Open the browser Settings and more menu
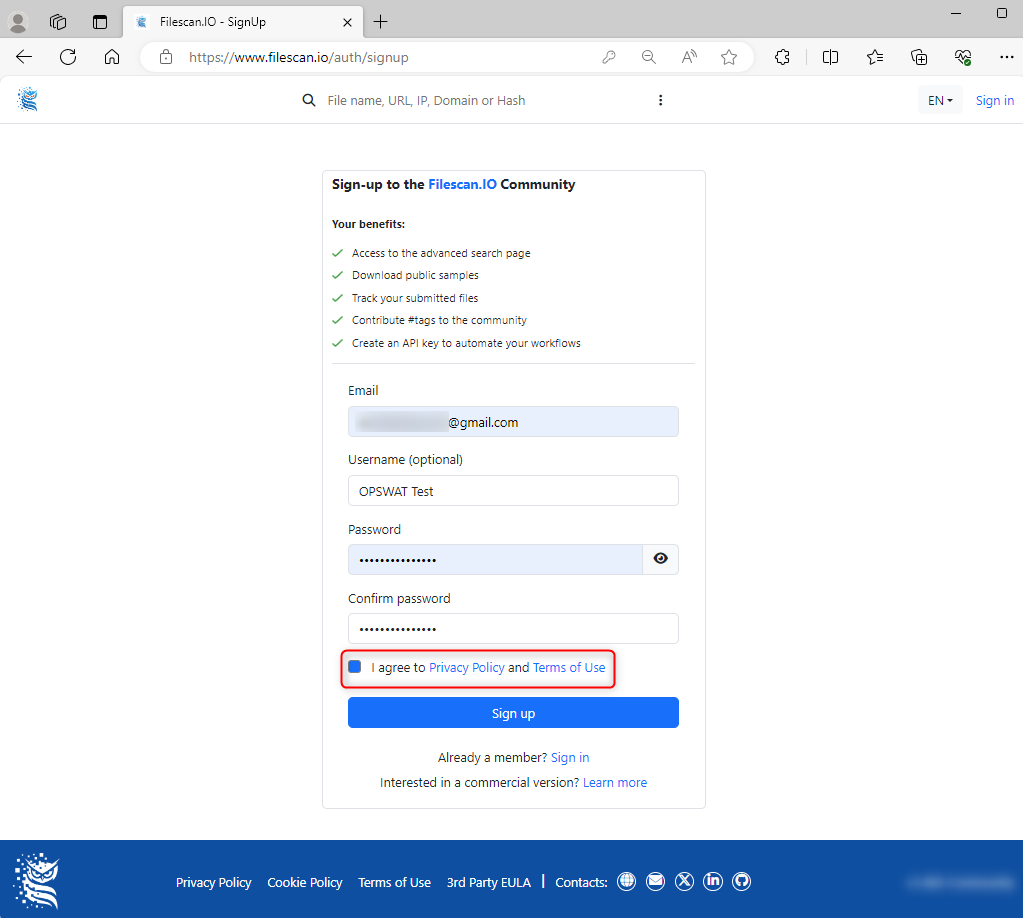This screenshot has width=1023, height=918. [x=1007, y=57]
